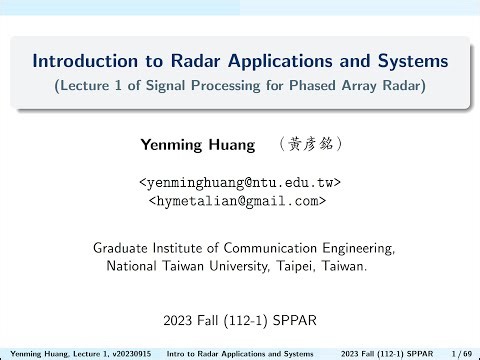The image size is (480, 360).
Task: Click the title 'Introduction to Radar Applications and Systems'
Action: pyautogui.click(x=240, y=62)
